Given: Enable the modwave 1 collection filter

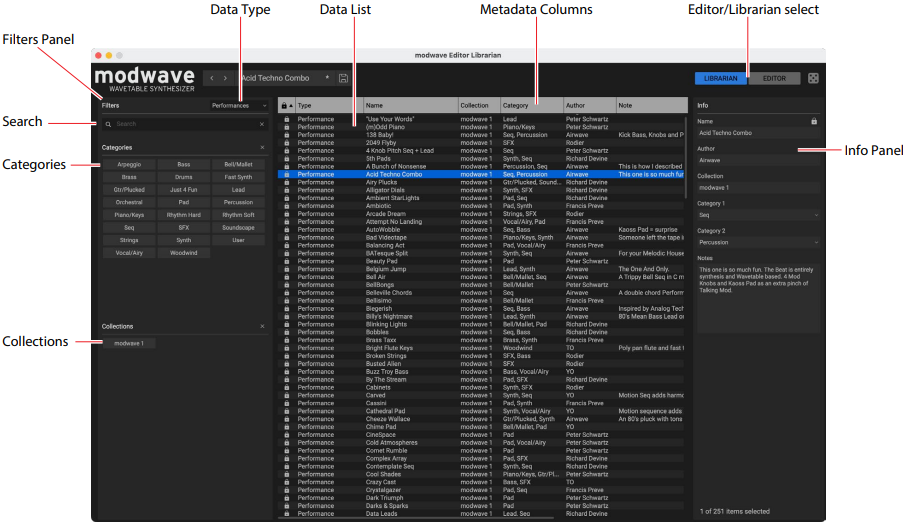Looking at the screenshot, I should coord(128,343).
